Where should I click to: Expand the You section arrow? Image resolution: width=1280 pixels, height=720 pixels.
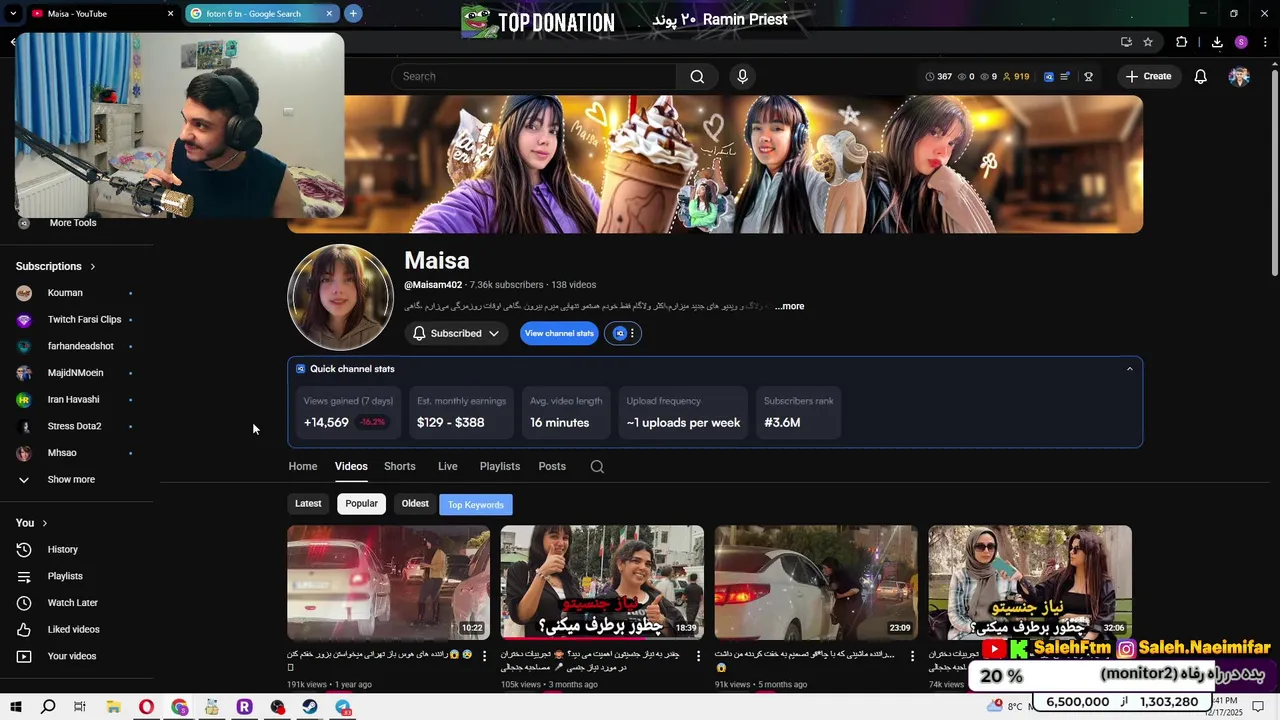tap(44, 523)
